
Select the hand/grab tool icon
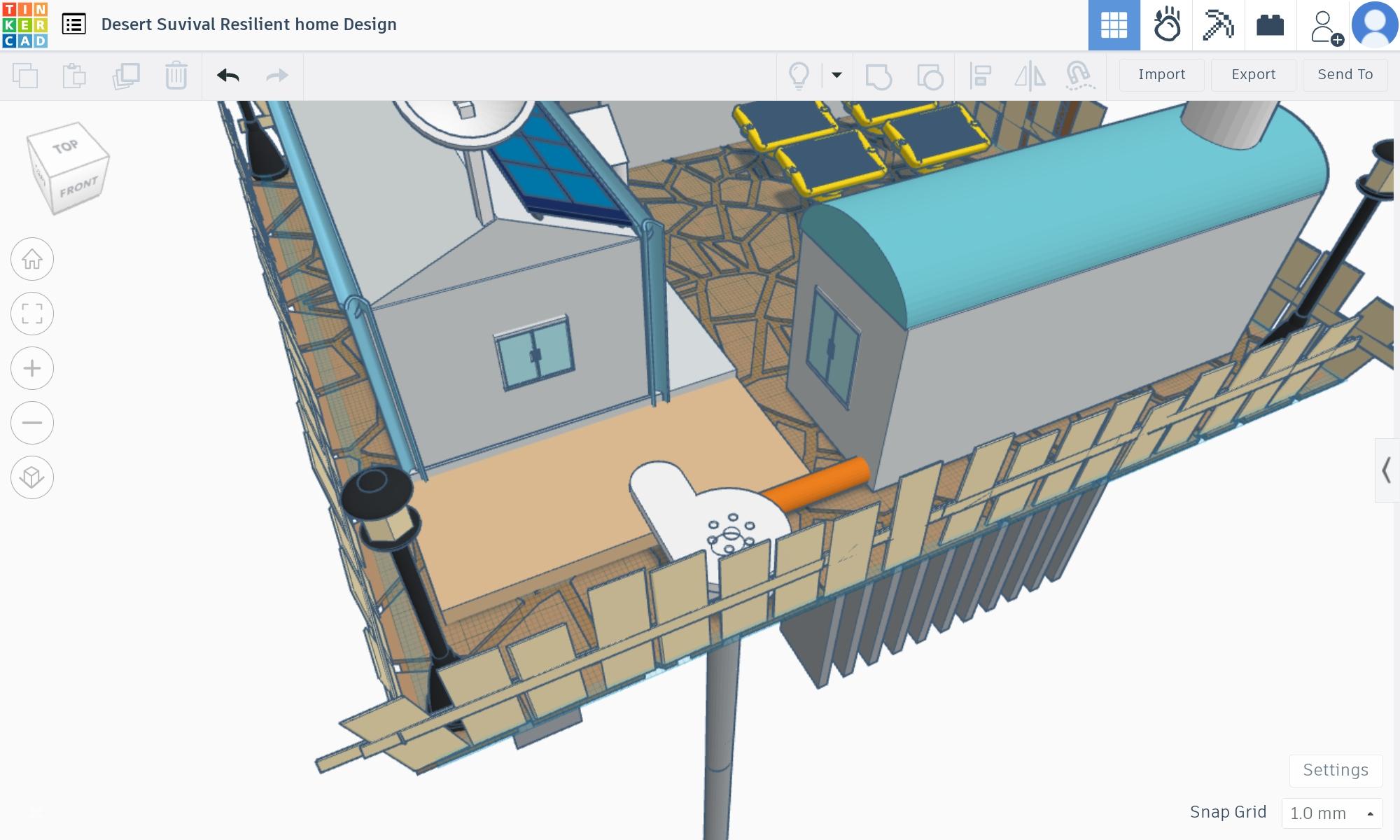click(1166, 24)
